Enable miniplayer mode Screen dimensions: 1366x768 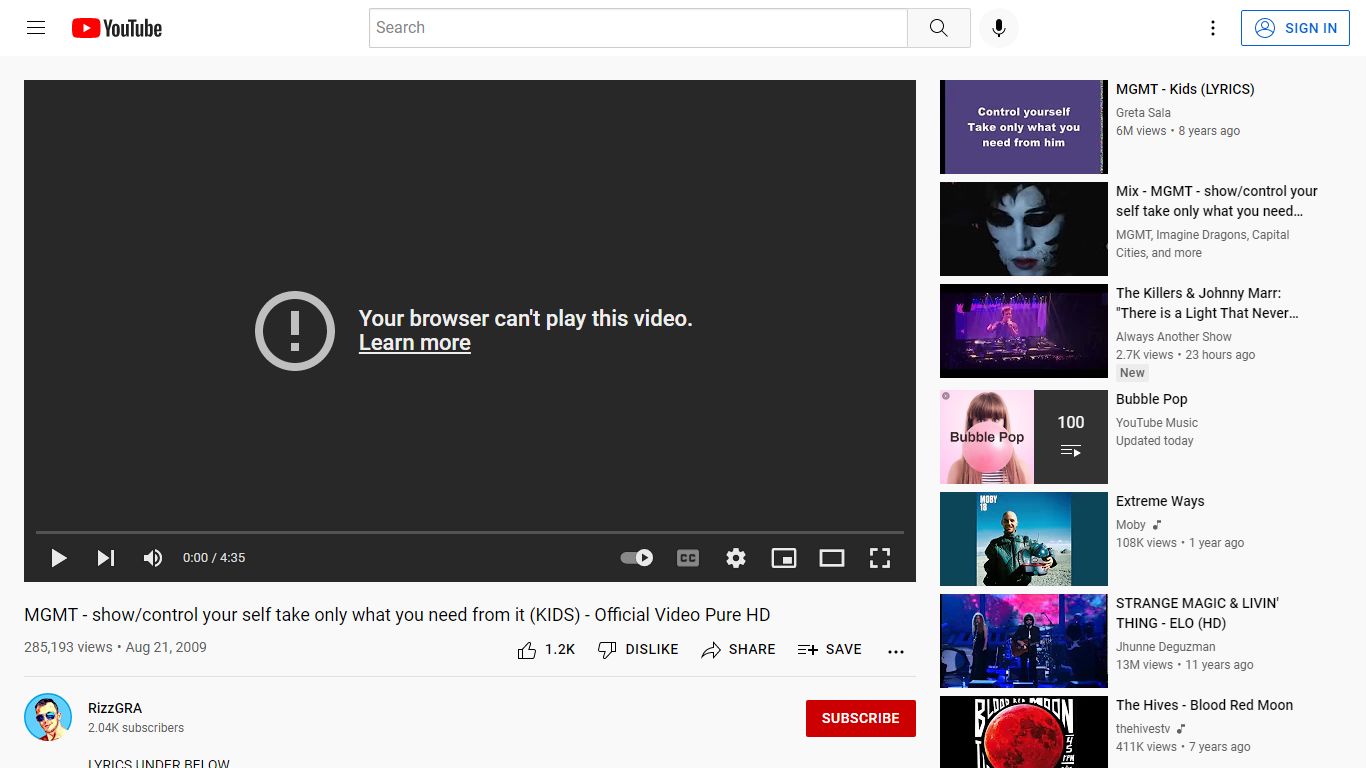point(784,558)
